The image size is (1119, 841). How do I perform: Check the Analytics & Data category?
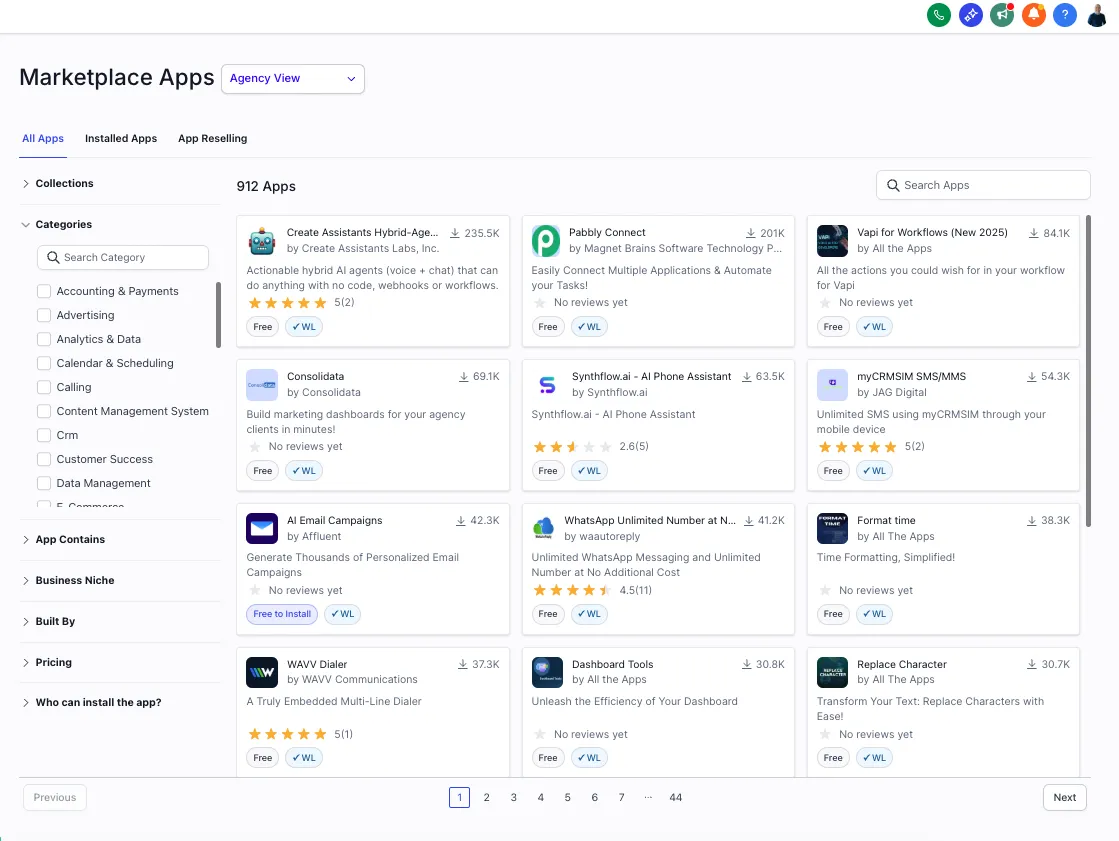click(44, 339)
